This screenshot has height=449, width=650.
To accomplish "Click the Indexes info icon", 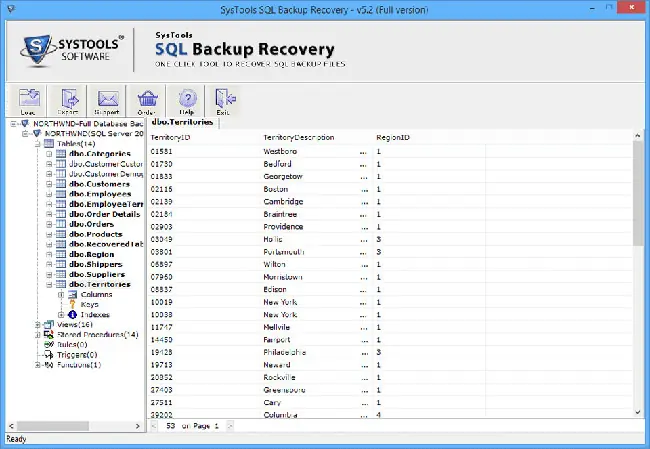I will 73,315.
